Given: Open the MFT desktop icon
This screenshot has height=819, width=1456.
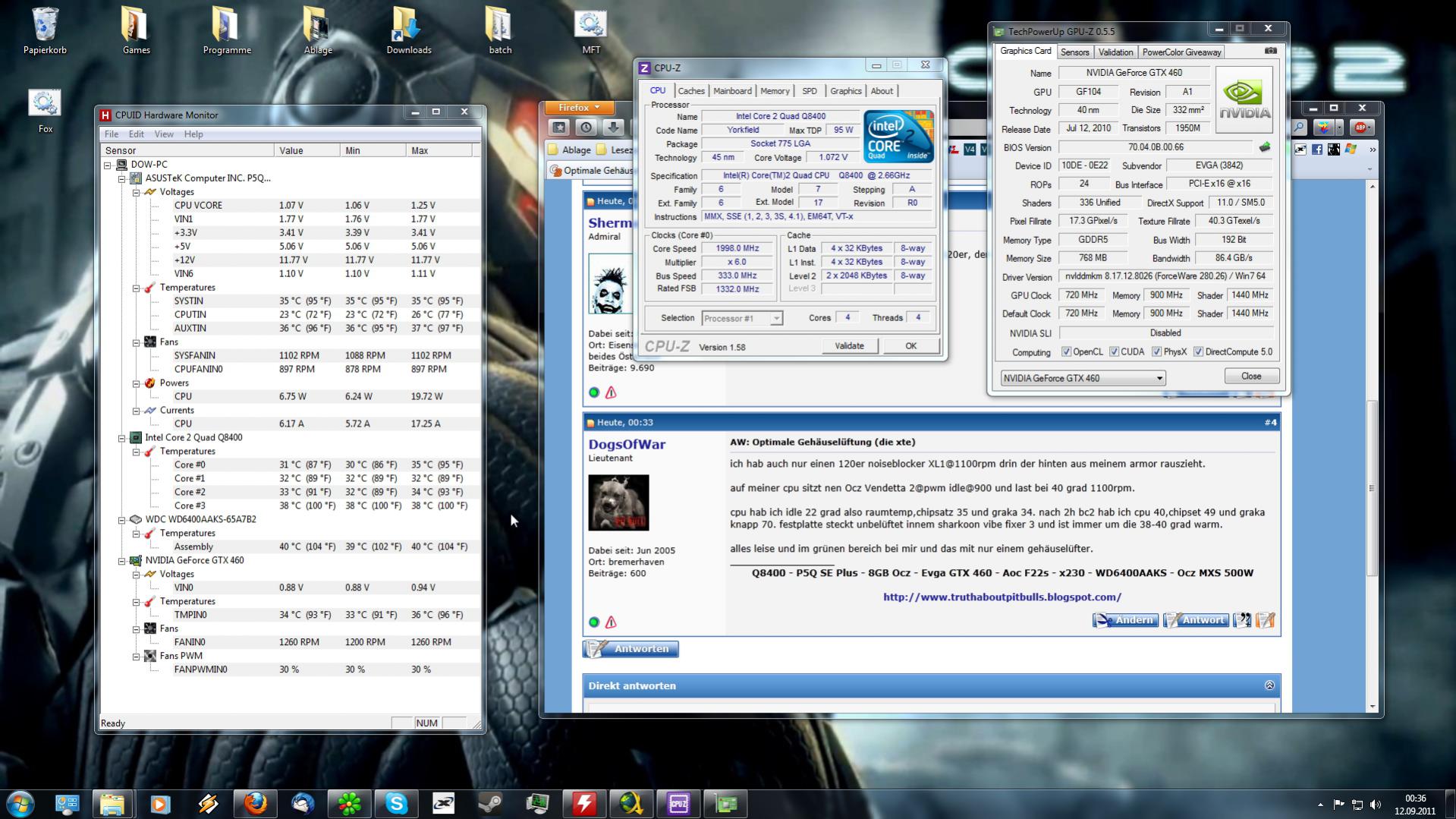Looking at the screenshot, I should [x=591, y=30].
